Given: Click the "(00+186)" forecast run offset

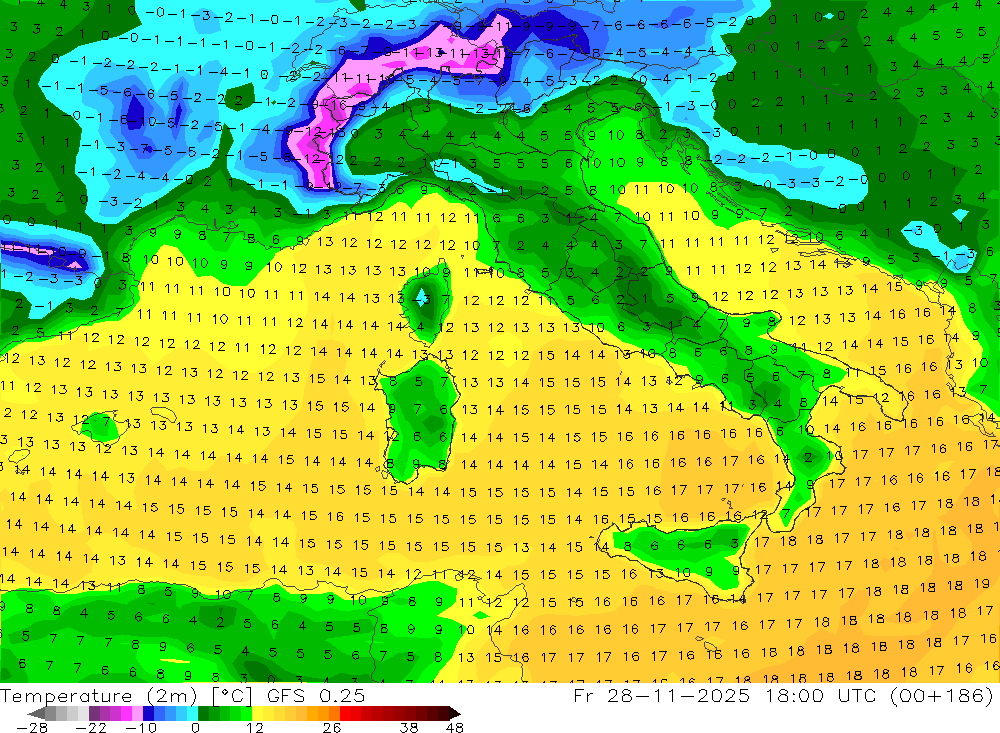Looking at the screenshot, I should (943, 695).
